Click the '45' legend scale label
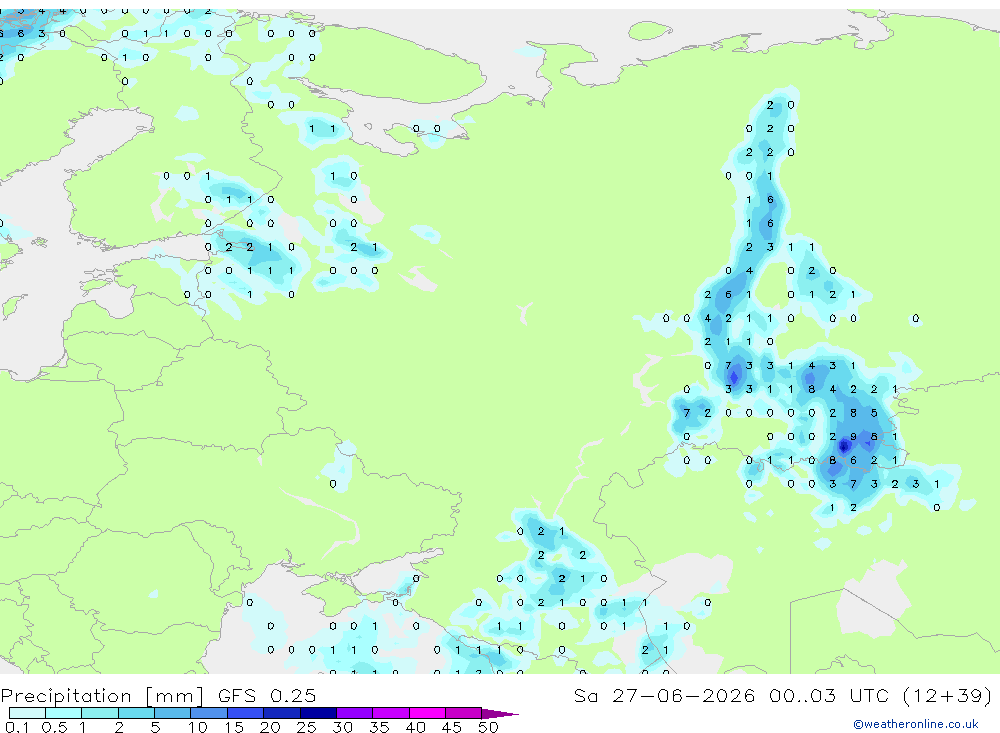 [x=452, y=727]
